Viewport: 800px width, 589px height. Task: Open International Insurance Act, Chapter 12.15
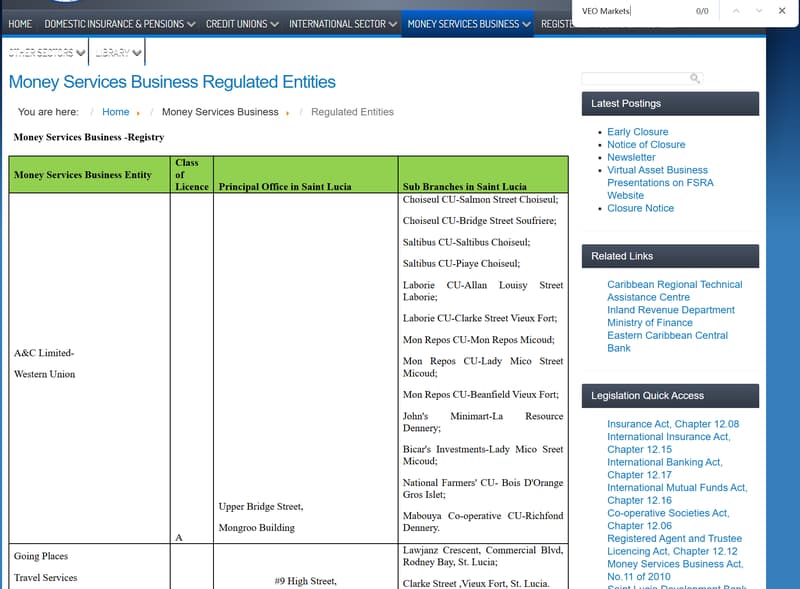point(668,443)
